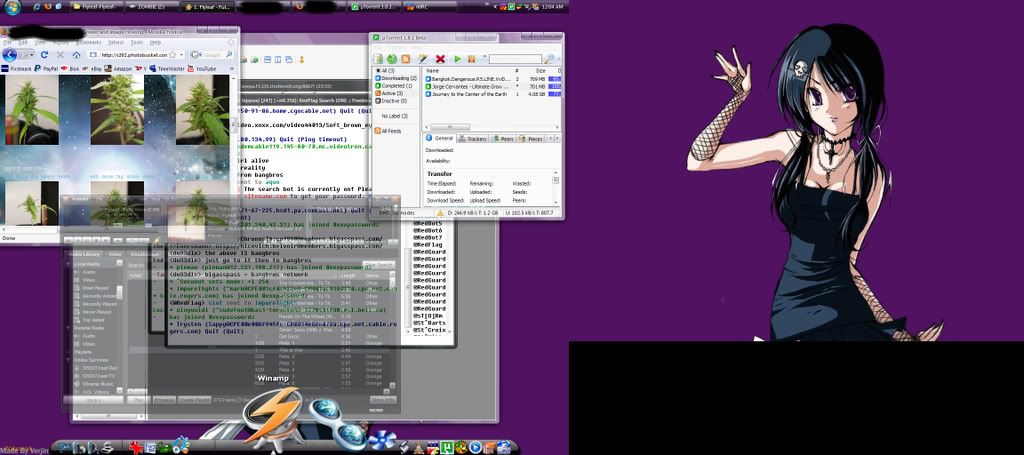This screenshot has width=1024, height=455.
Task: Open Firefox URL history dropdown arrow
Action: 182,55
